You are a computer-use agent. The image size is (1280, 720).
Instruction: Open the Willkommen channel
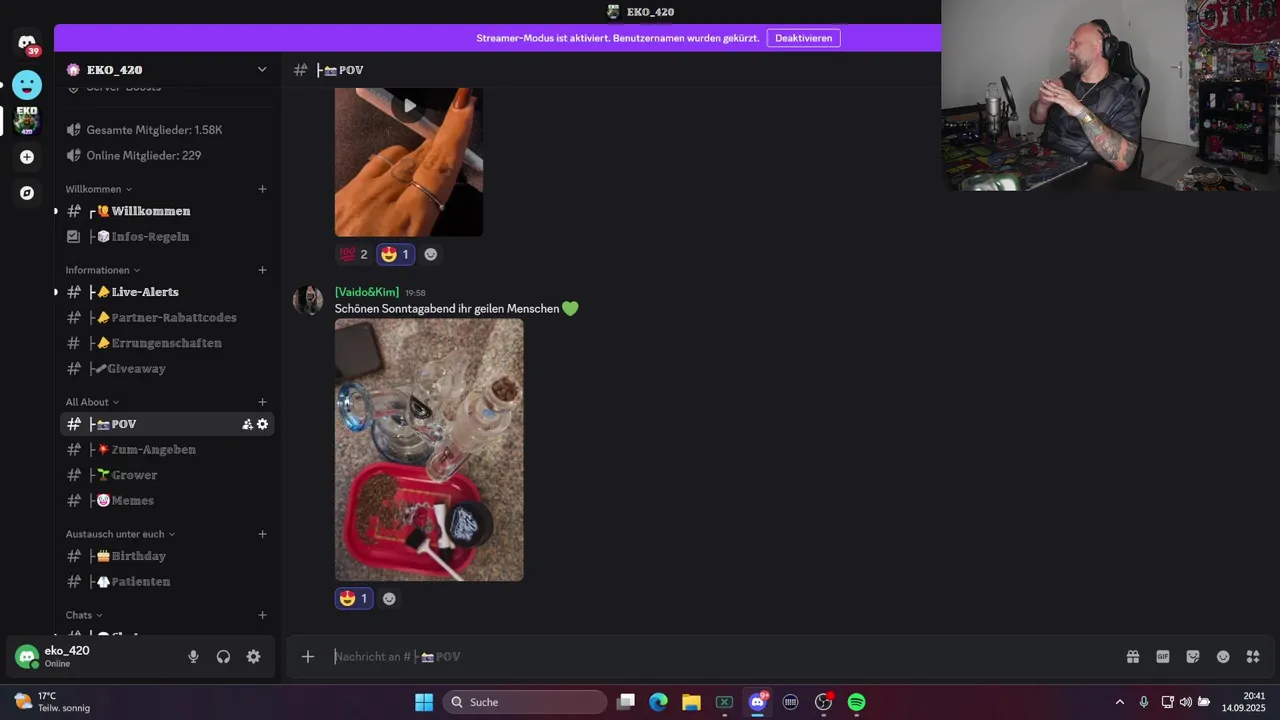(x=167, y=211)
